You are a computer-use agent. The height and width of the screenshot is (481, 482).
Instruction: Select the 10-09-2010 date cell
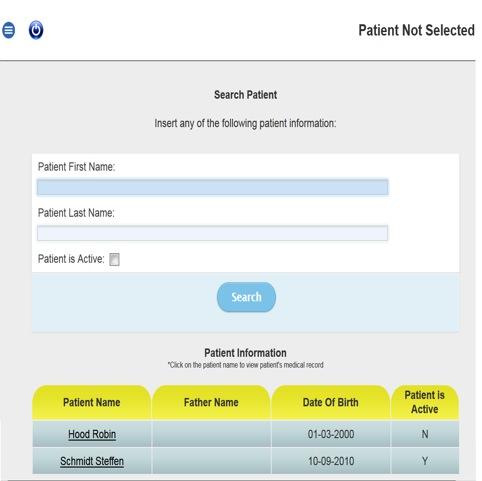331,461
